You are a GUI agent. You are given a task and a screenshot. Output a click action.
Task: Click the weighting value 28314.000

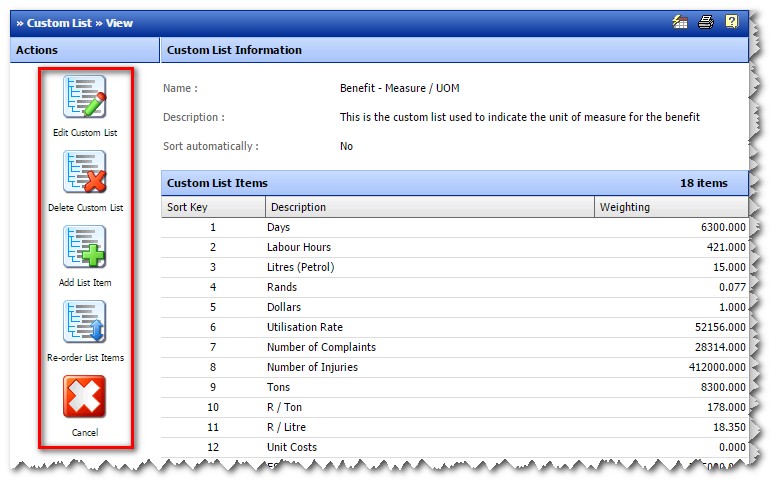click(720, 347)
